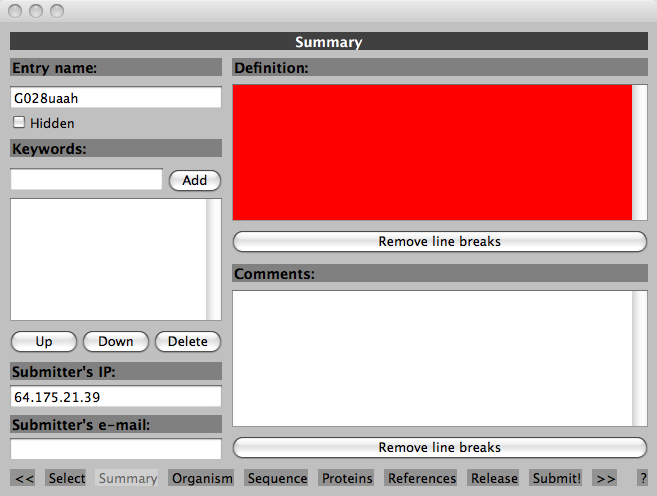
Task: Move keyword Up in list
Action: 43,341
